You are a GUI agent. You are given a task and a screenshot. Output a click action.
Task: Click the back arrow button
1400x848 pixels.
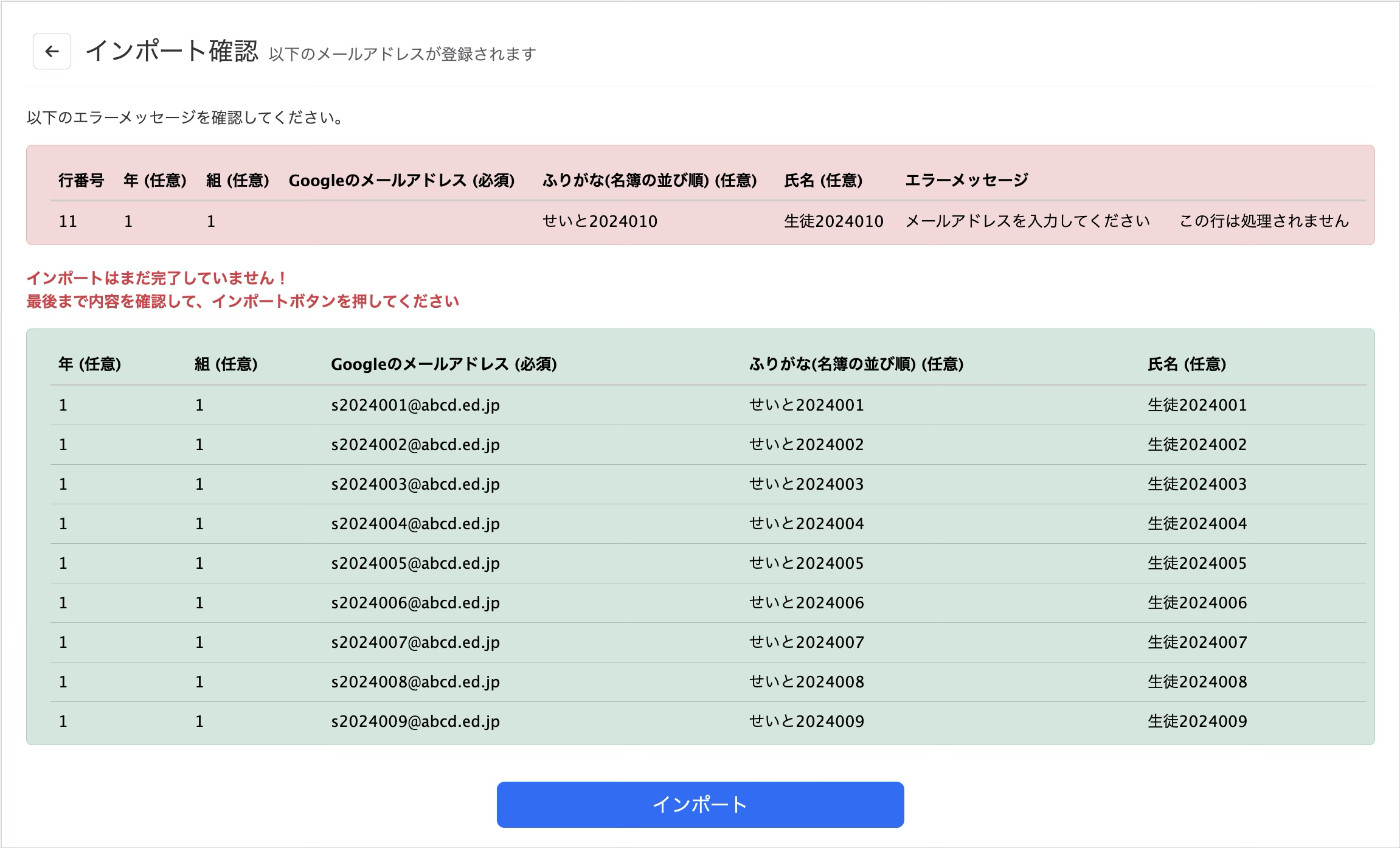[52, 51]
